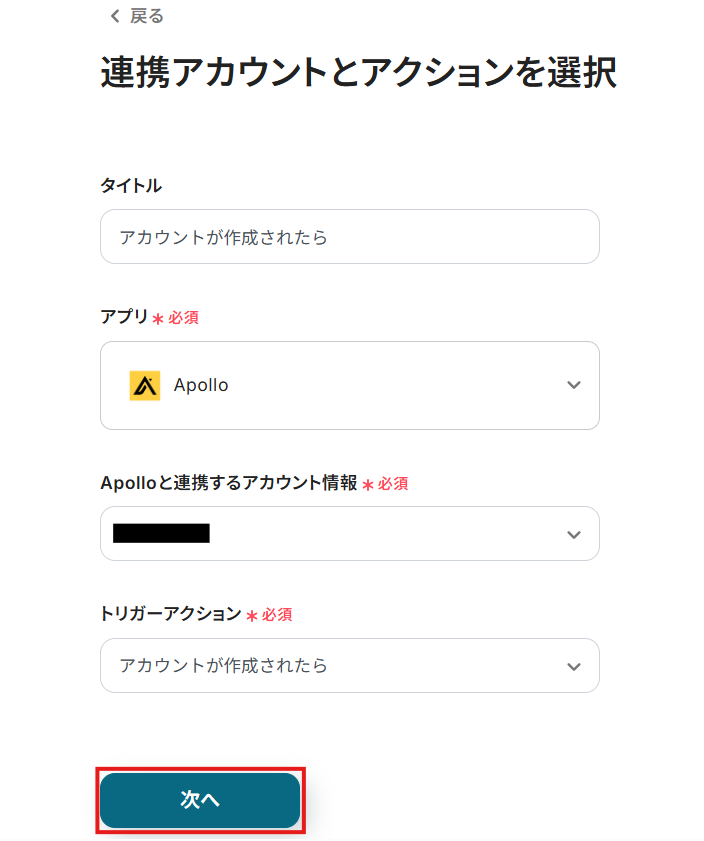704x841 pixels.
Task: Click the Apolloと連携するアカウント情報 label
Action: 229,483
